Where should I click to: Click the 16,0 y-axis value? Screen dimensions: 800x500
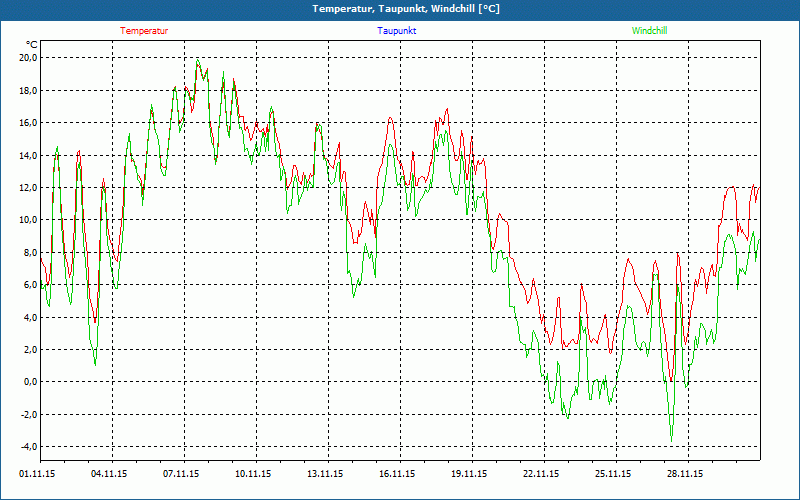[28, 122]
